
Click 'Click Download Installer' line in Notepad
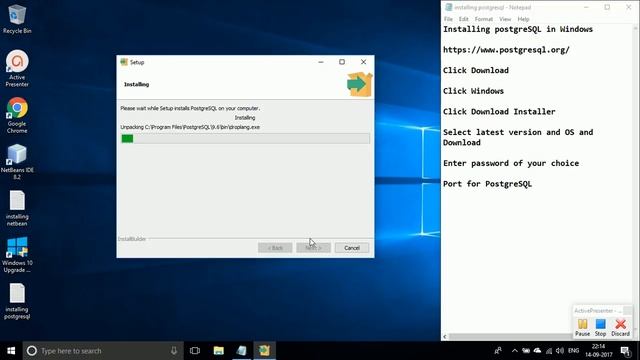(x=499, y=111)
